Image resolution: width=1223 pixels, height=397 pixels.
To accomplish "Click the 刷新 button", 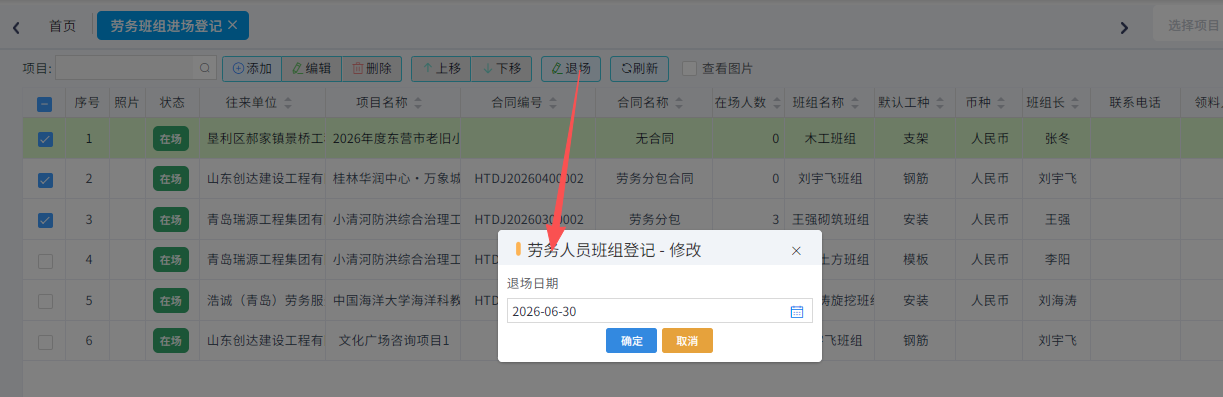I will pyautogui.click(x=639, y=69).
